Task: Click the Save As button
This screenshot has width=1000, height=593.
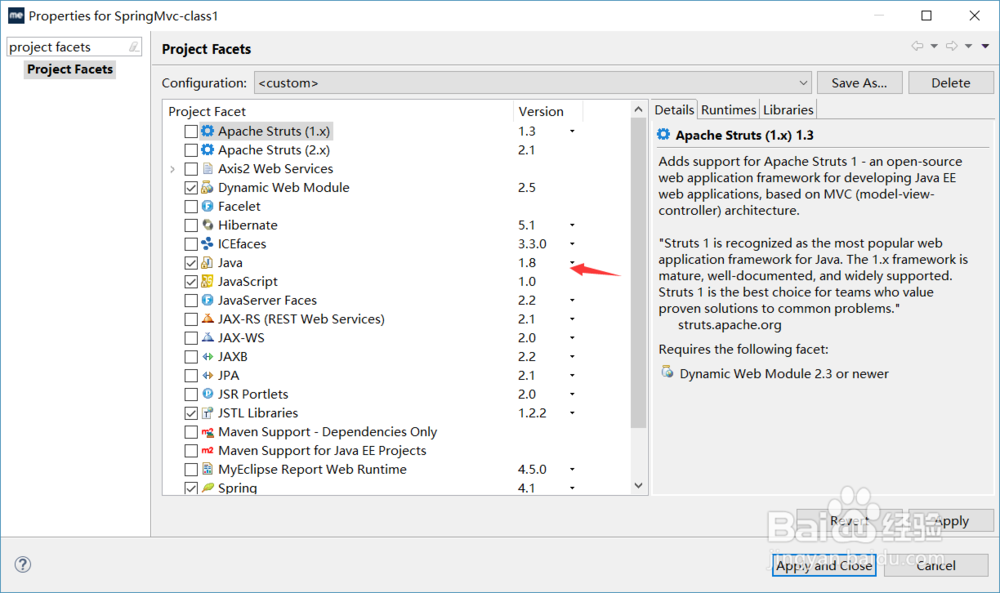Action: coord(859,83)
